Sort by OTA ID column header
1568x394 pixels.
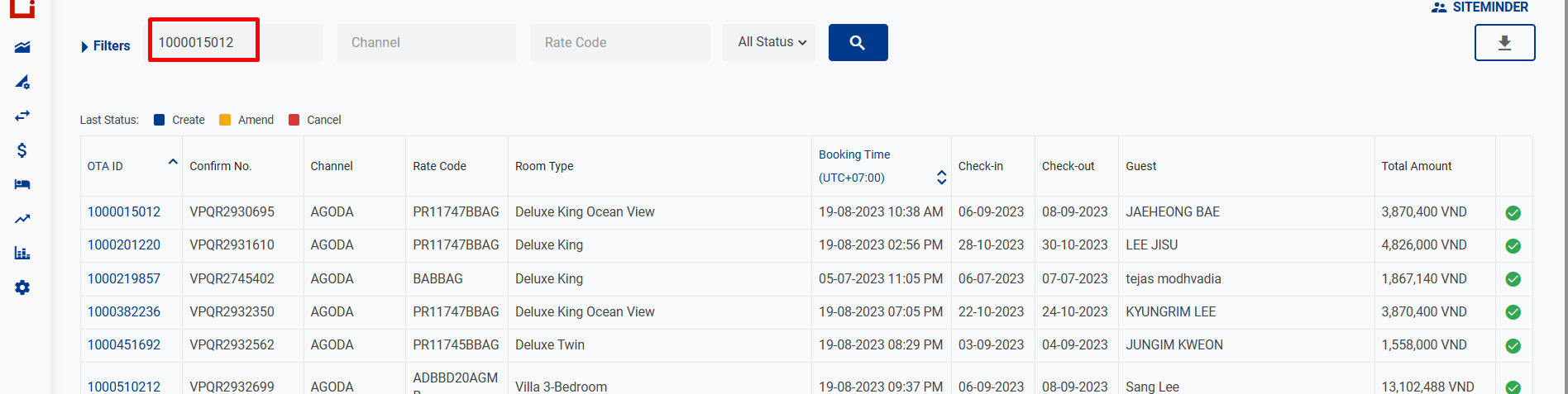pyautogui.click(x=106, y=166)
